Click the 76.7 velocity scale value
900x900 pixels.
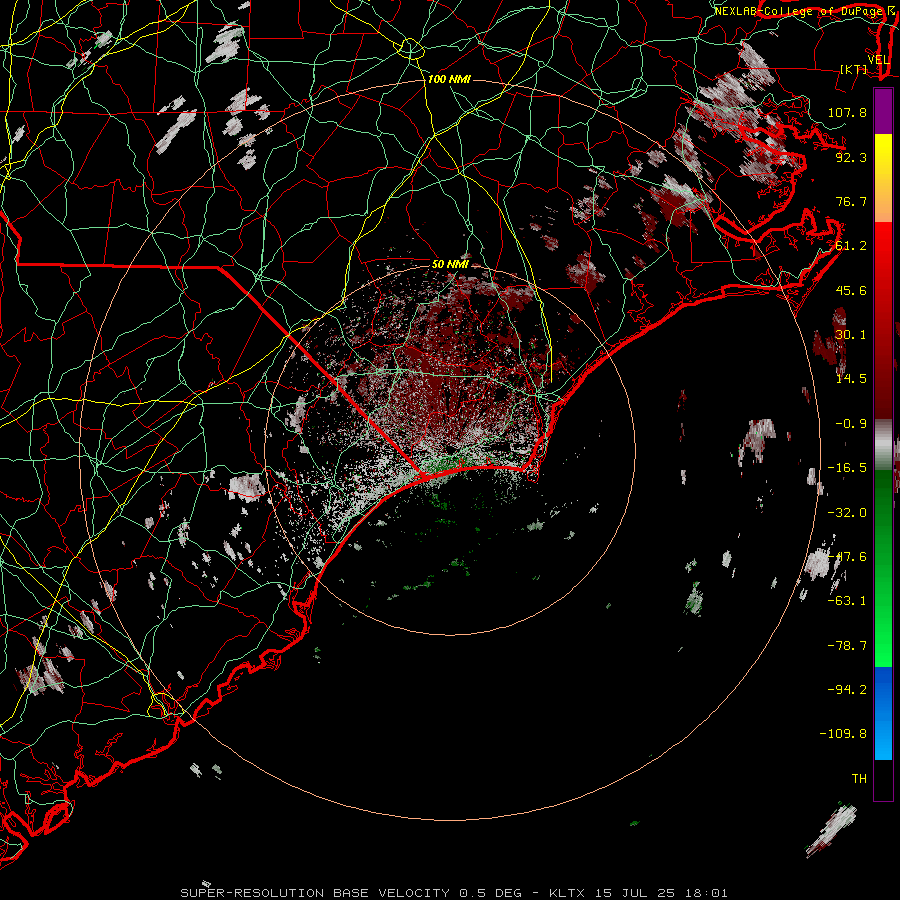click(x=851, y=201)
